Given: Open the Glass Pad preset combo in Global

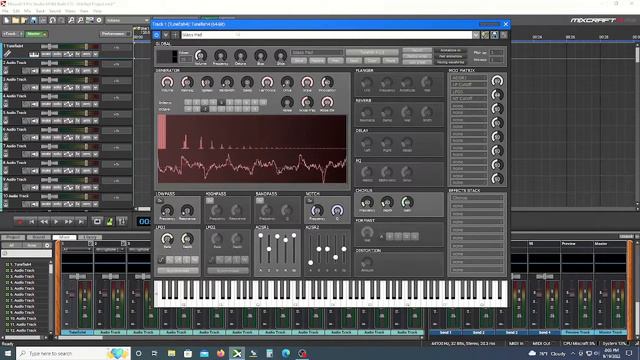Looking at the screenshot, I should (x=317, y=52).
